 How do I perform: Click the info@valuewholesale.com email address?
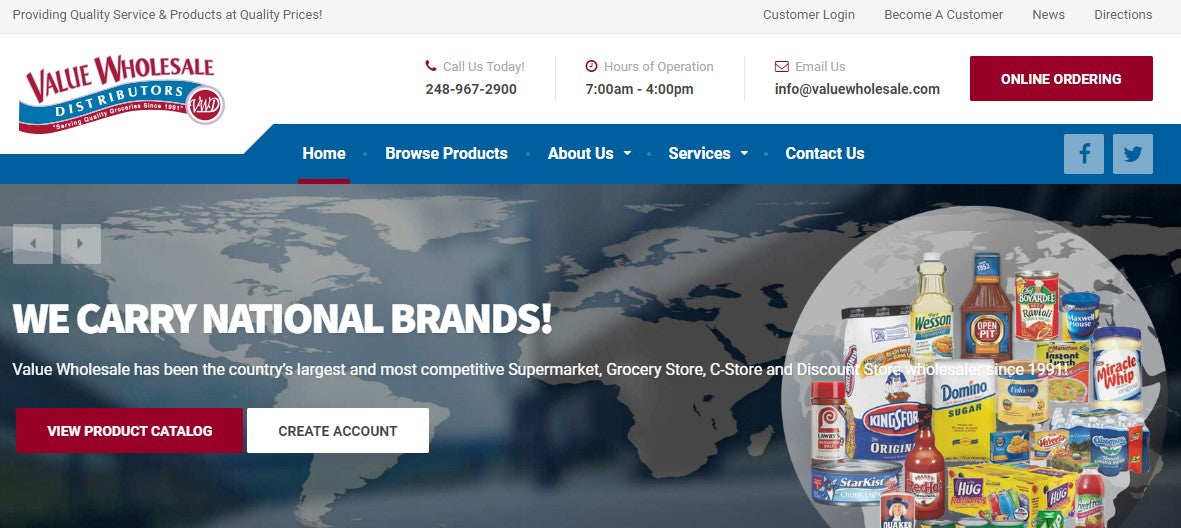857,90
